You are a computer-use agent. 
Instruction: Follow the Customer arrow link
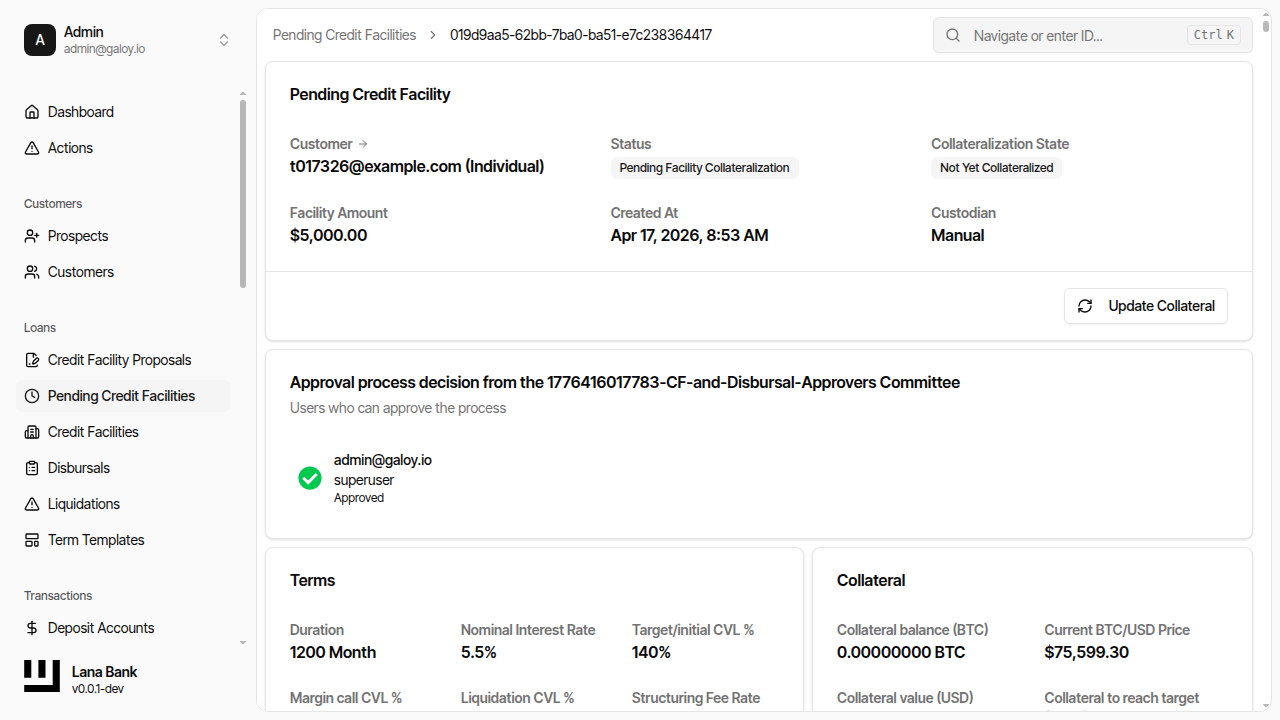[x=363, y=144]
